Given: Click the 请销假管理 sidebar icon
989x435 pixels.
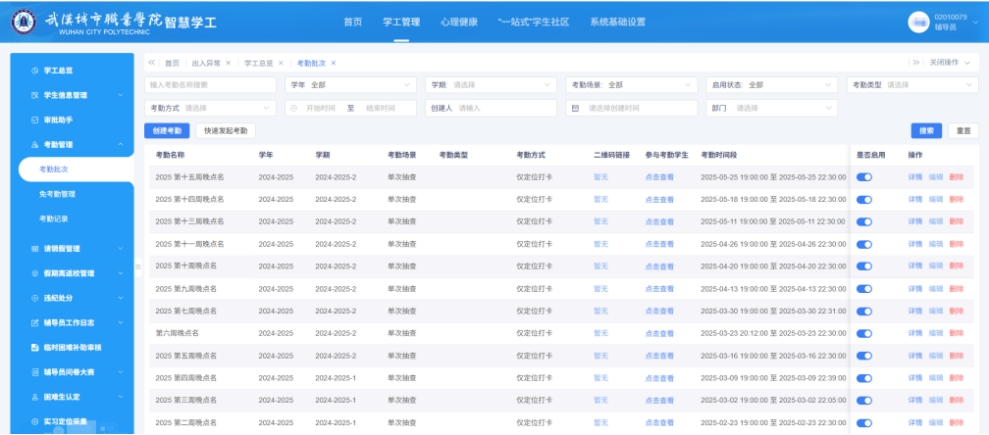Looking at the screenshot, I should tap(35, 249).
